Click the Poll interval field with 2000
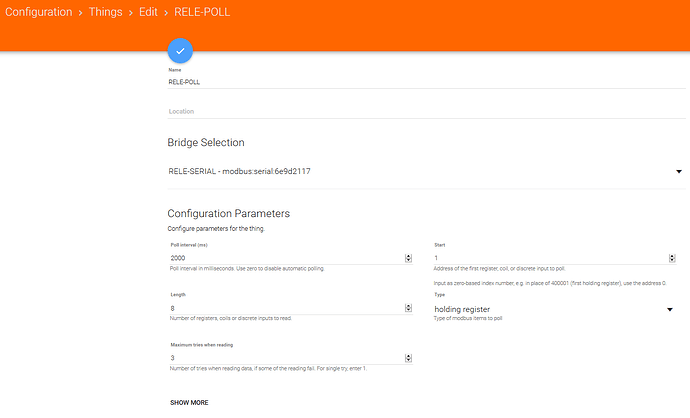The width and height of the screenshot is (690, 418). tap(280, 257)
